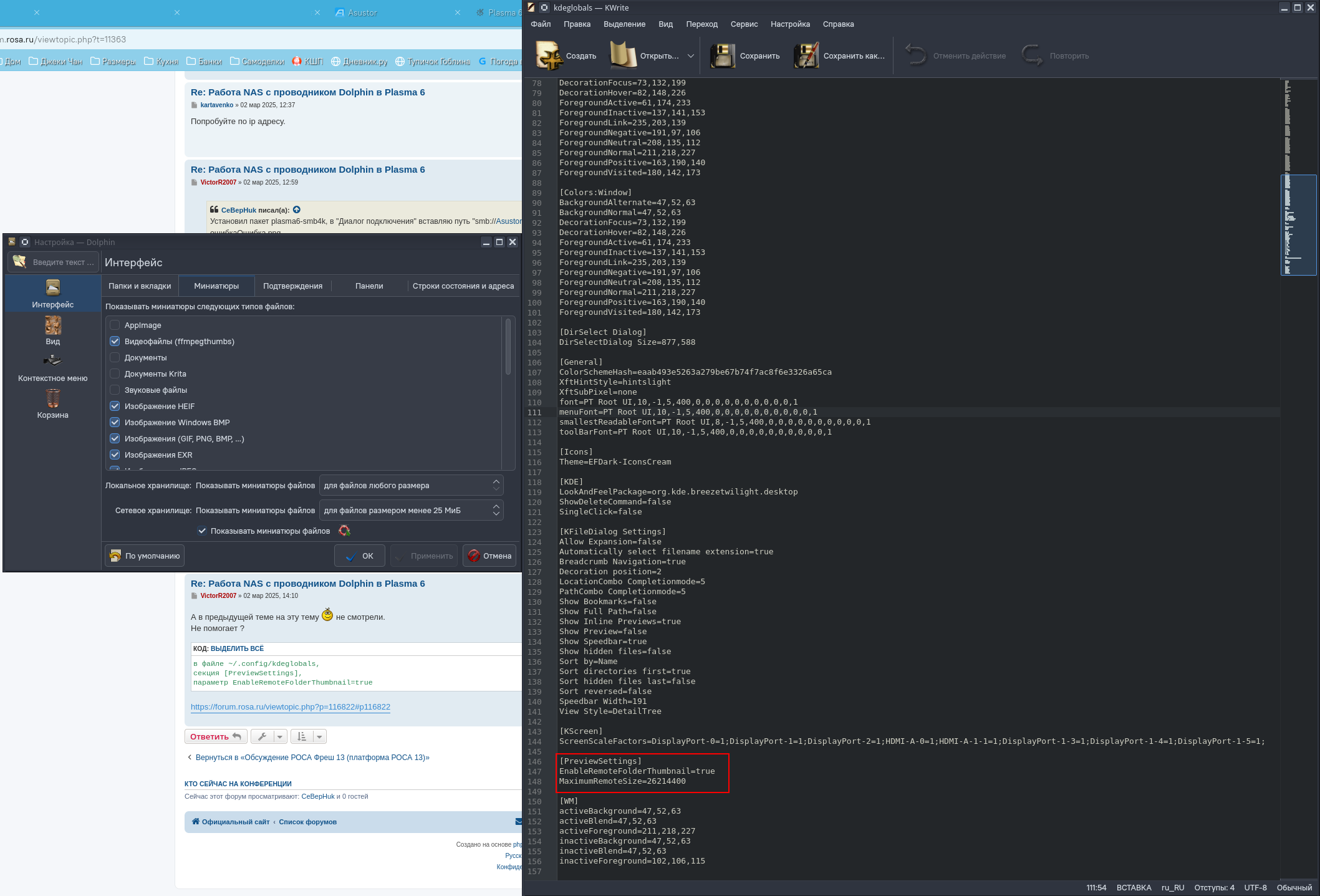Click the Open file icon in KWrite toolbar
1320x896 pixels.
(623, 55)
